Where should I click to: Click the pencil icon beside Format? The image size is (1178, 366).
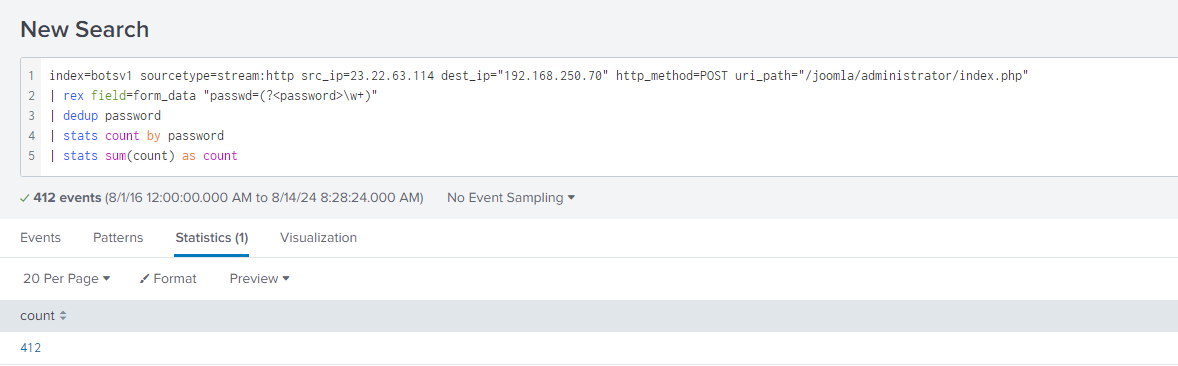[145, 279]
